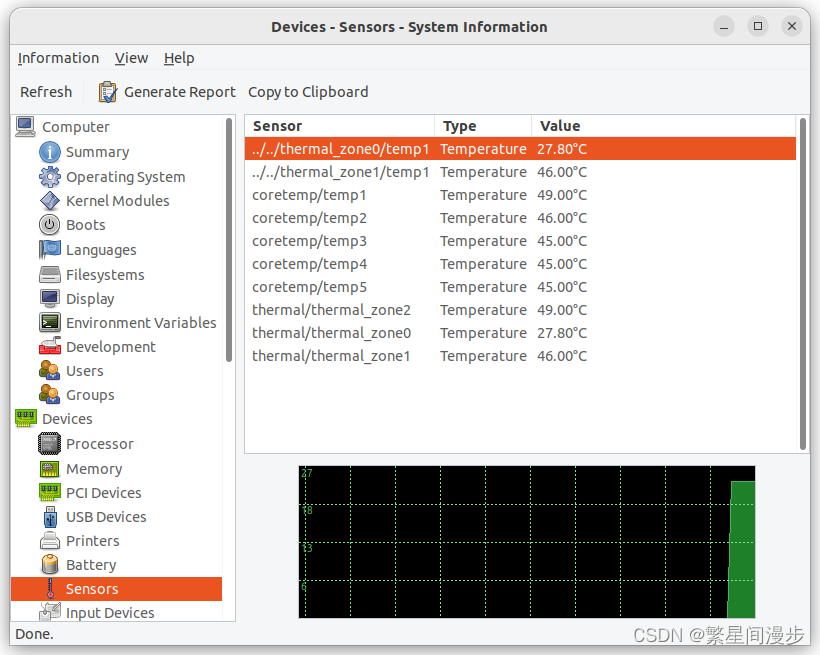Click the green temperature graph bar

click(742, 549)
